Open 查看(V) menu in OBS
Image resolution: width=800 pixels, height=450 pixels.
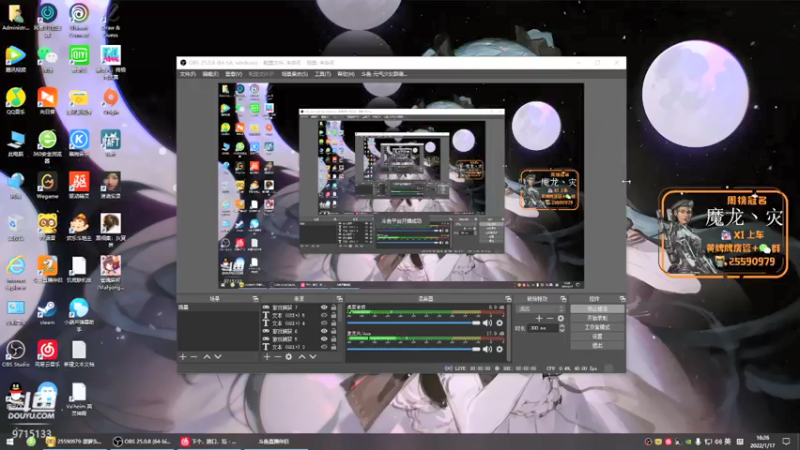234,74
